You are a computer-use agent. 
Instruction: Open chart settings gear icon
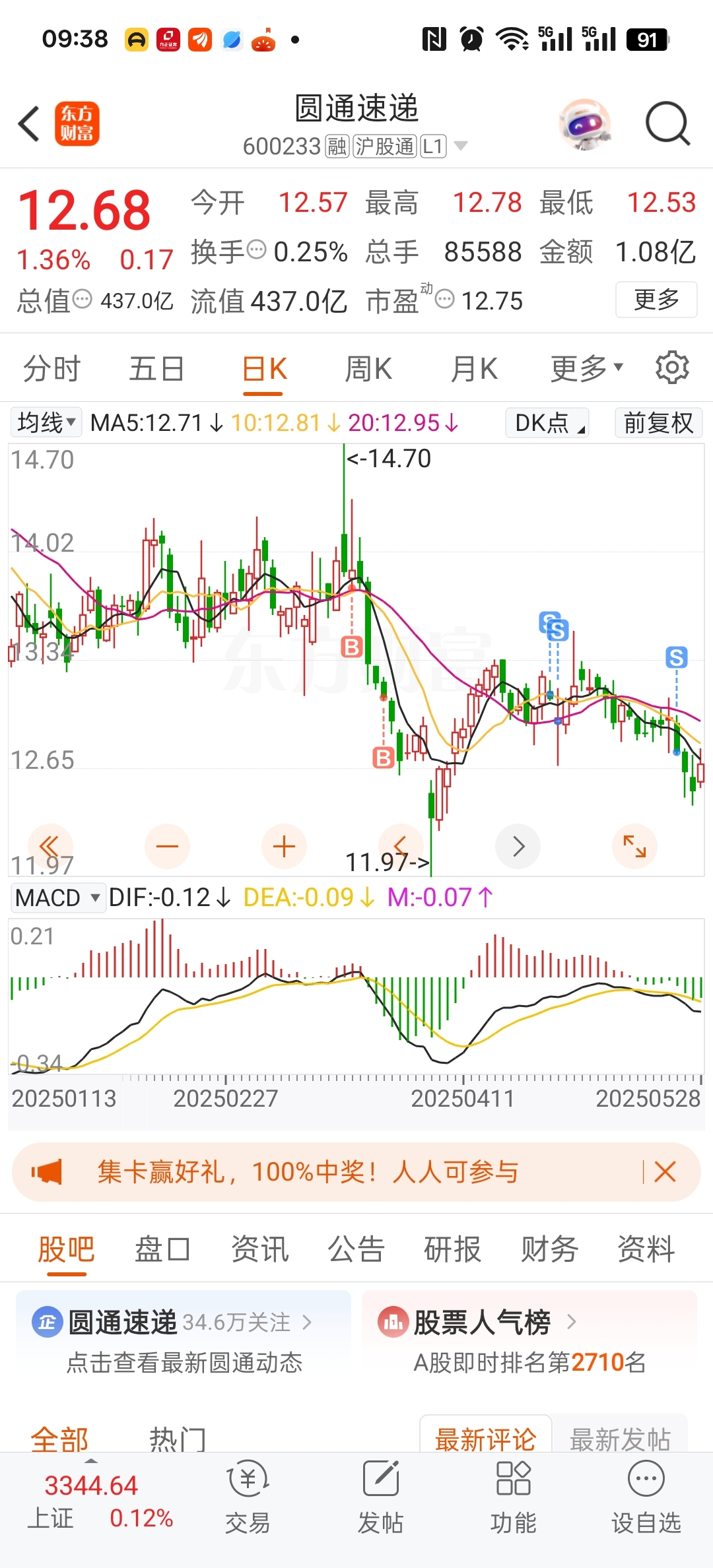pos(672,368)
